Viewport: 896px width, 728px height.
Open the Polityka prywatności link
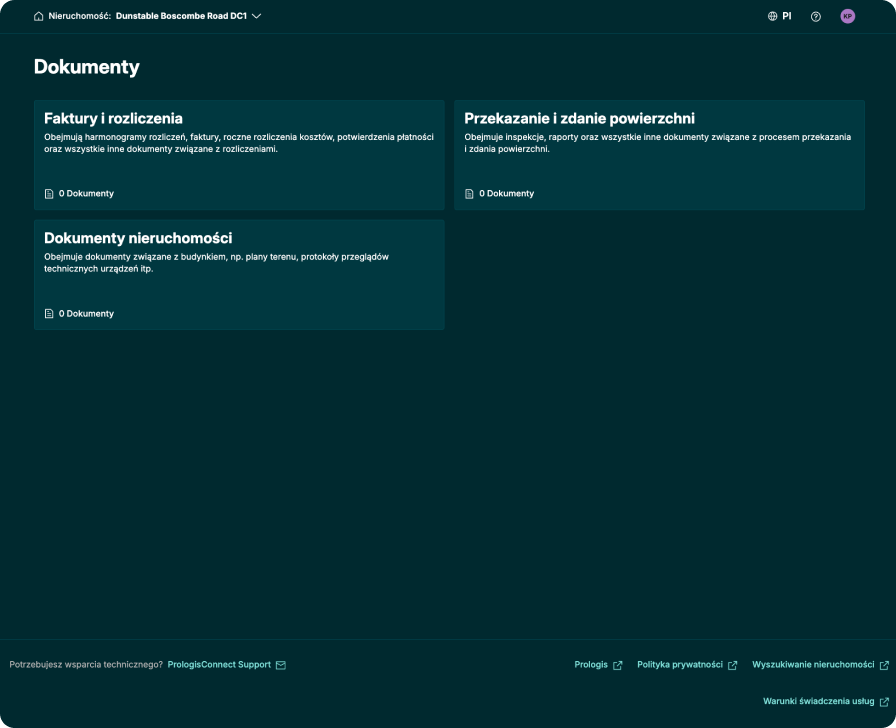point(680,665)
